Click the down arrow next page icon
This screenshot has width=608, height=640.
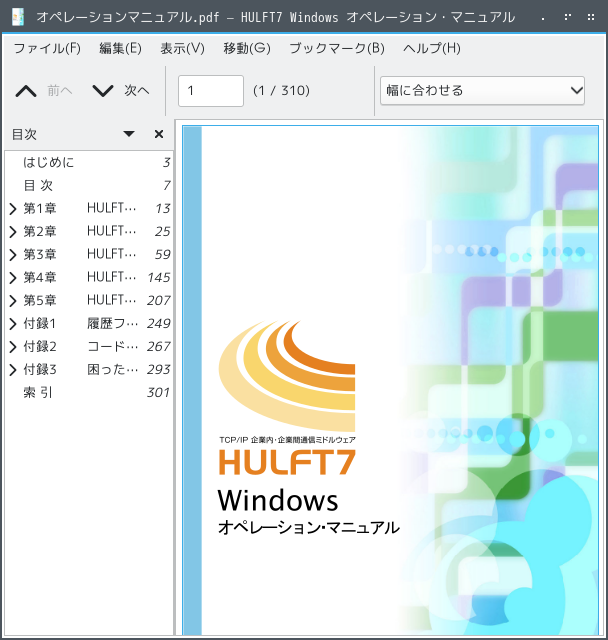[x=103, y=91]
